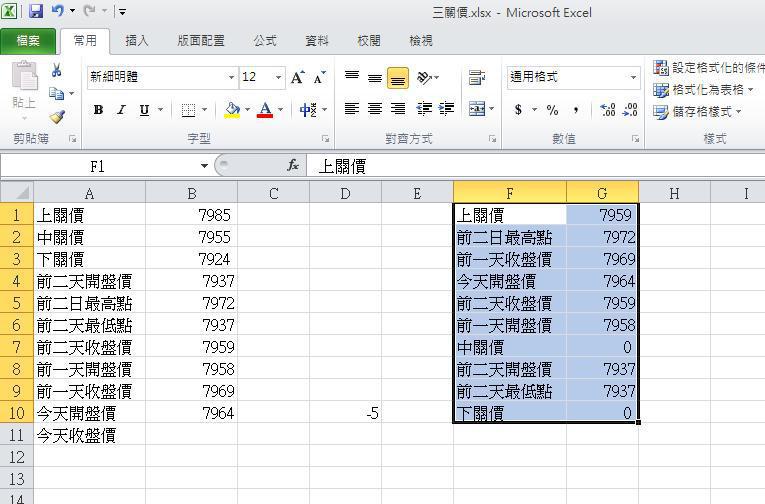This screenshot has height=504, width=765.
Task: Center text horizontally
Action: [x=375, y=109]
